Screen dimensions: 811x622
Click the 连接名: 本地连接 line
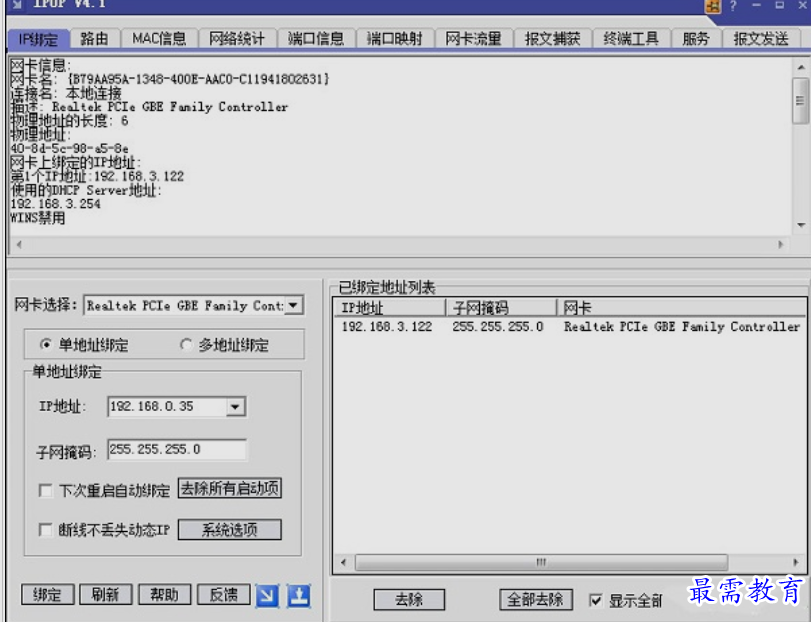click(x=66, y=94)
